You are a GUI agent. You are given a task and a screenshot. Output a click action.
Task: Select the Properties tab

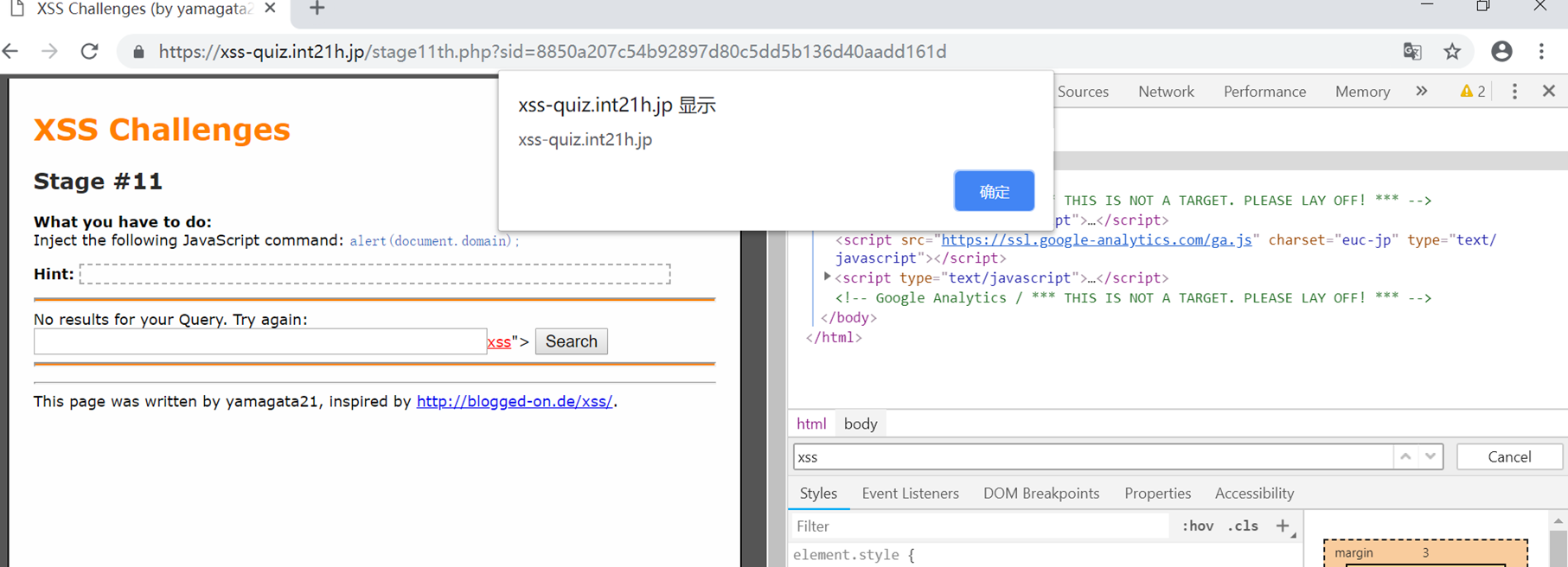tap(1157, 494)
